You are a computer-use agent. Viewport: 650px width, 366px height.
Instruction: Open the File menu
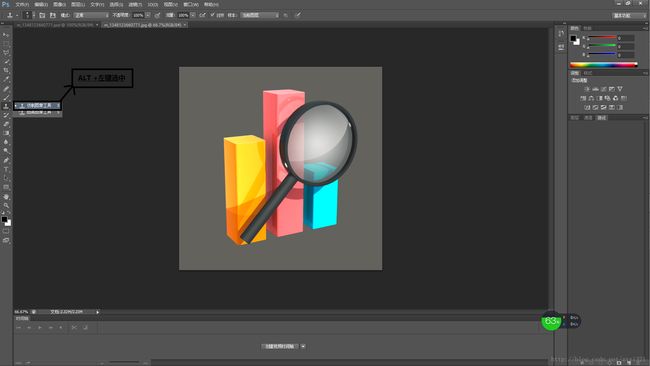[x=22, y=4]
